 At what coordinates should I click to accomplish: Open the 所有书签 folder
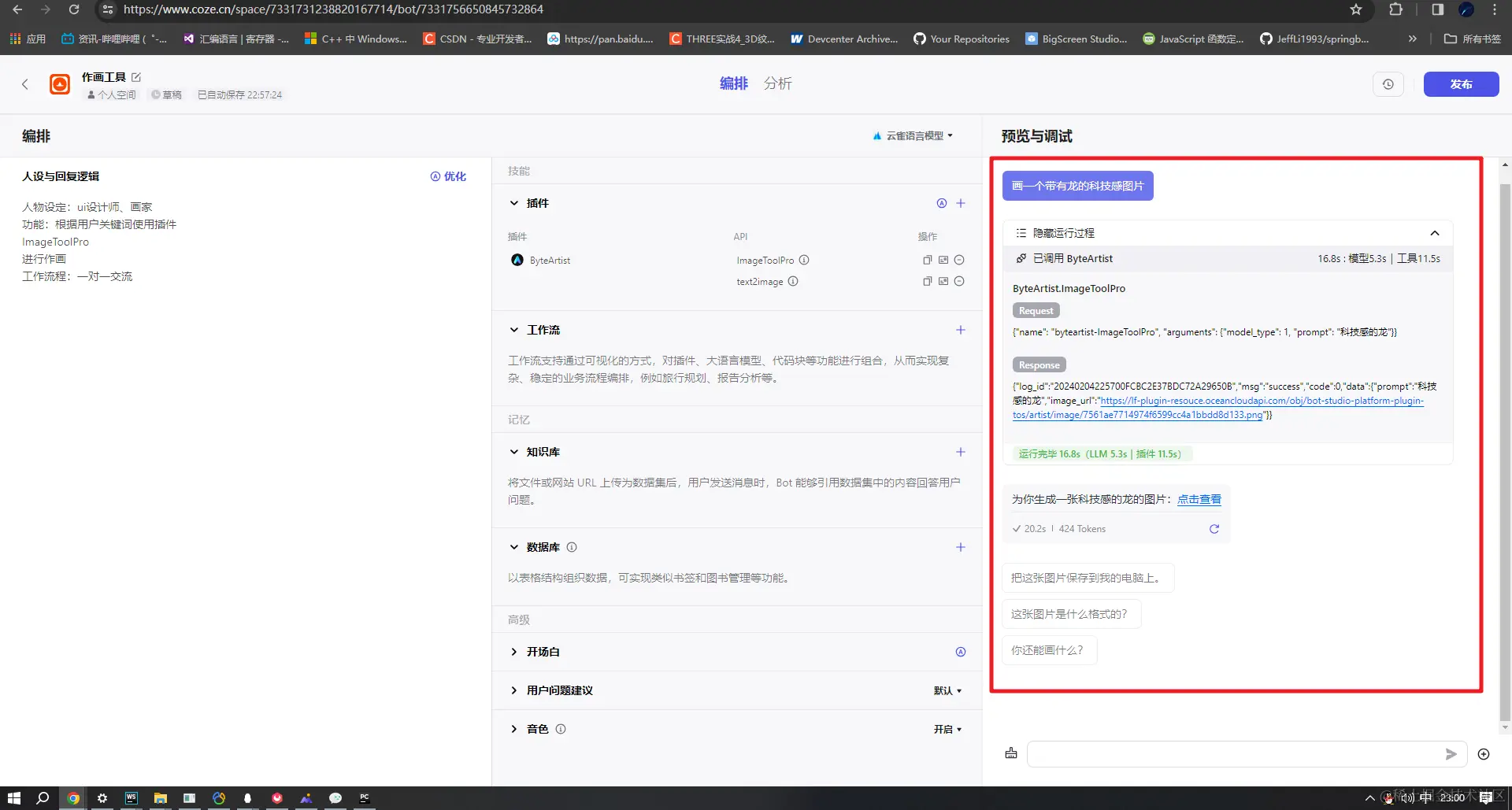click(1473, 39)
